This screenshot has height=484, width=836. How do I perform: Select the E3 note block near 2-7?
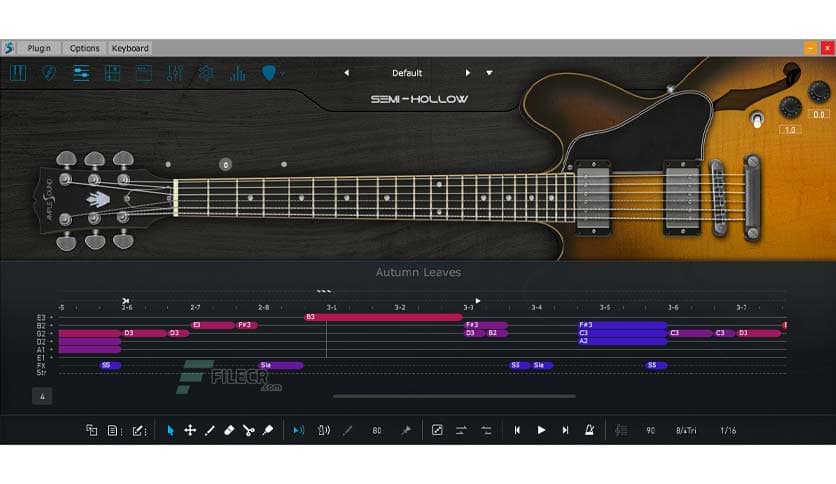coord(213,325)
